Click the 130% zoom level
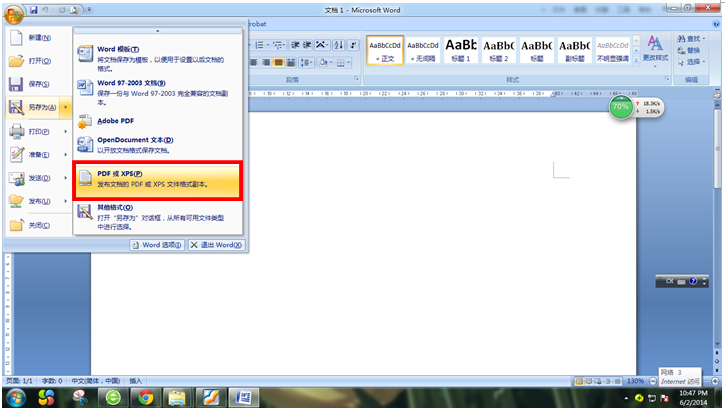The image size is (725, 408). 635,381
